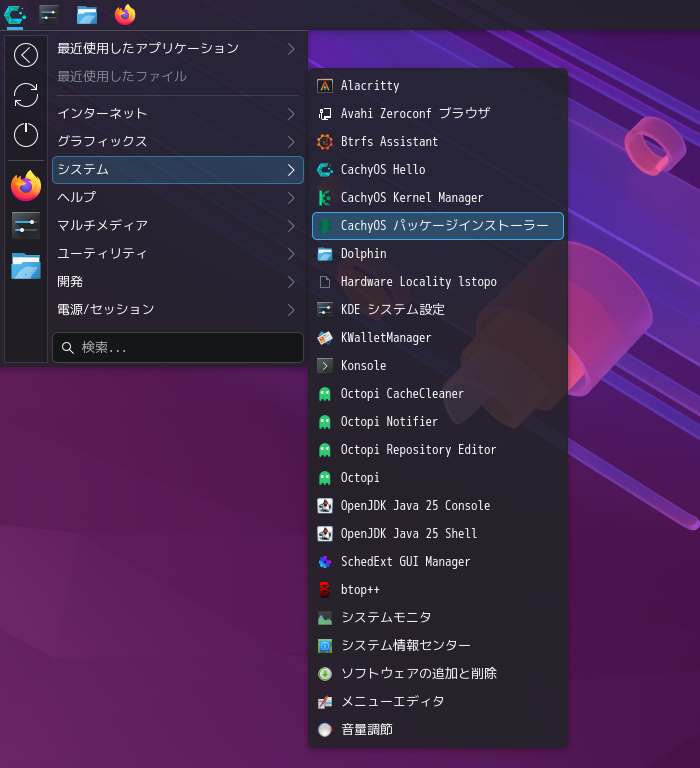Click システム情報センター label text
The width and height of the screenshot is (700, 768).
pos(406,646)
